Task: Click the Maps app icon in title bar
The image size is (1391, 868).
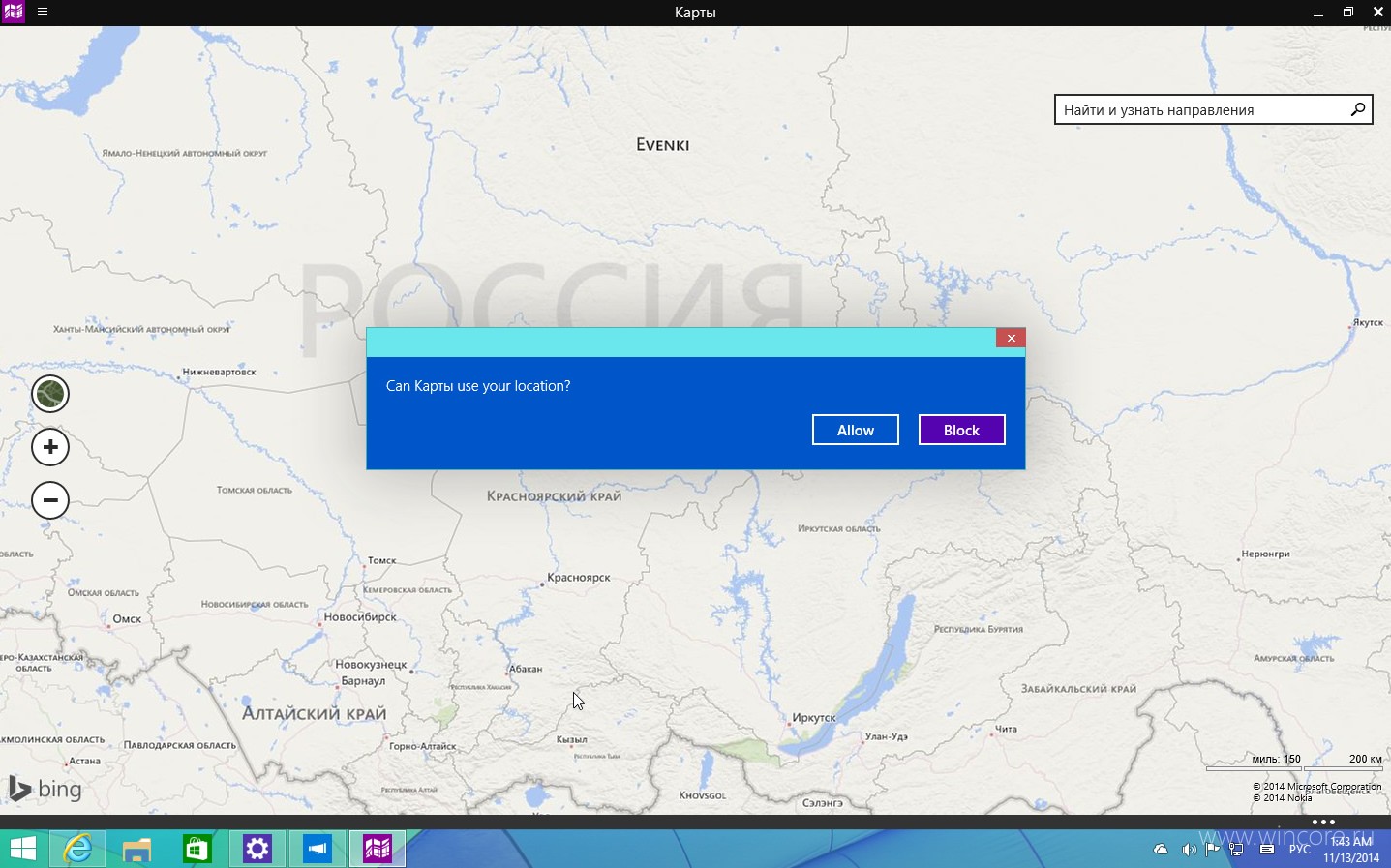Action: pyautogui.click(x=14, y=13)
